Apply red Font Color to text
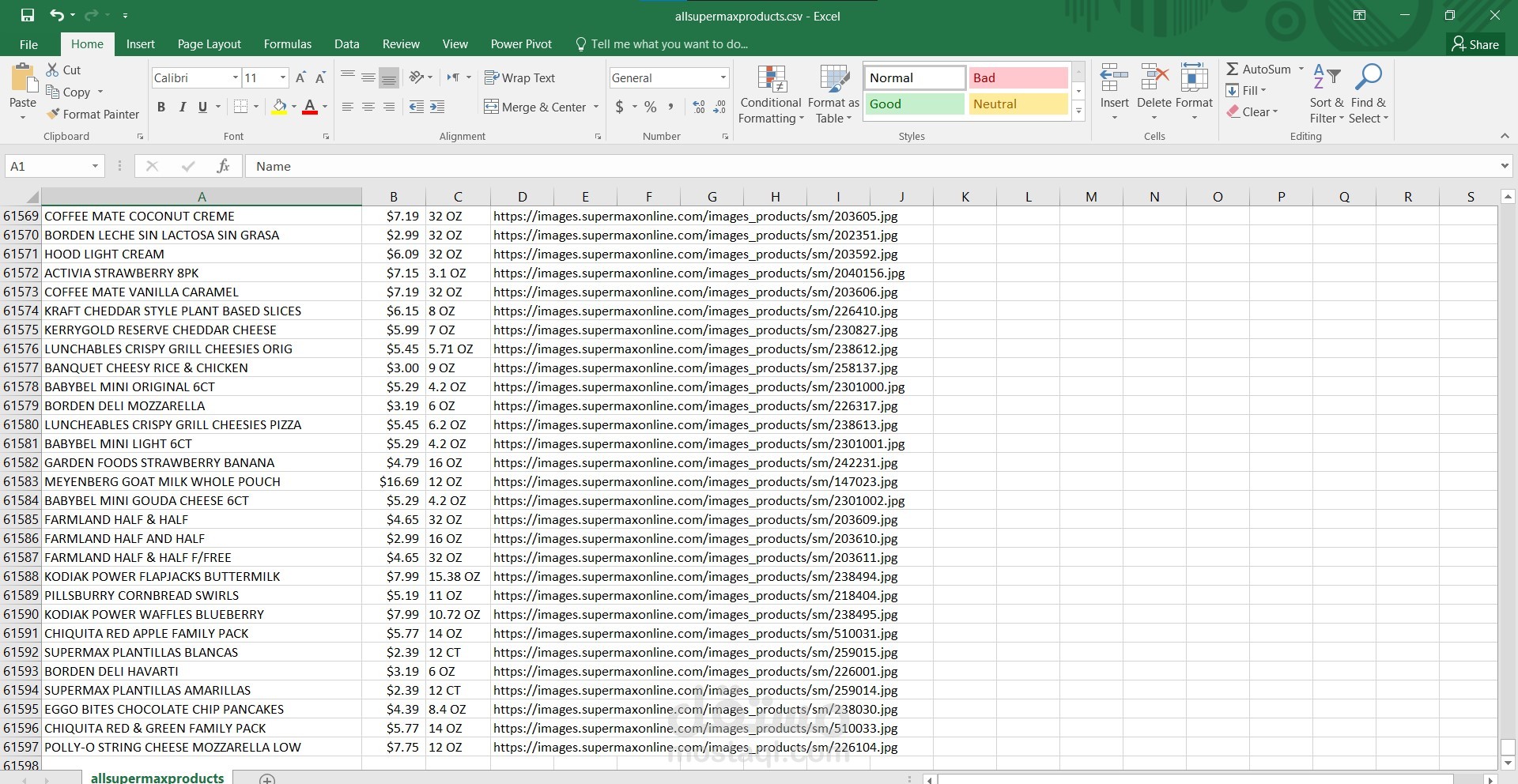 point(310,107)
